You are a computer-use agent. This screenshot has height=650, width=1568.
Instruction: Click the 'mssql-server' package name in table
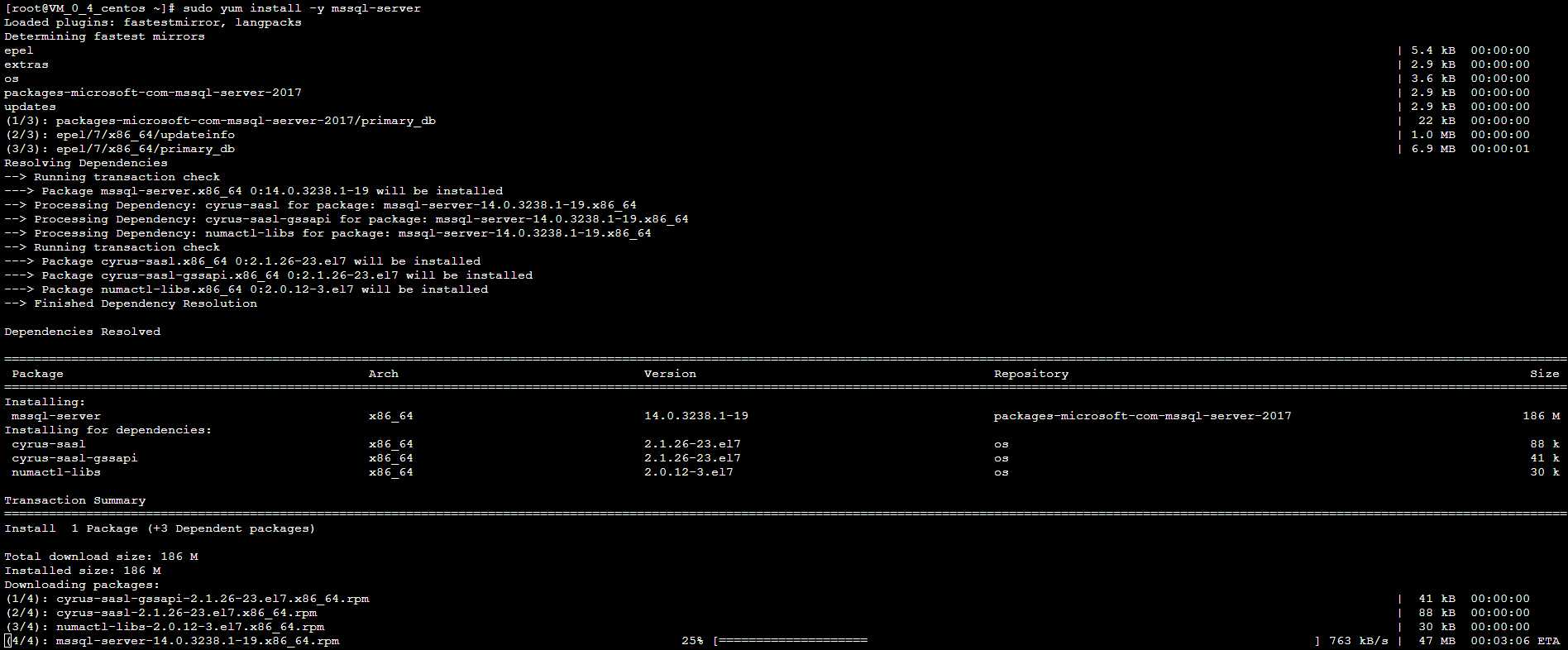(56, 416)
